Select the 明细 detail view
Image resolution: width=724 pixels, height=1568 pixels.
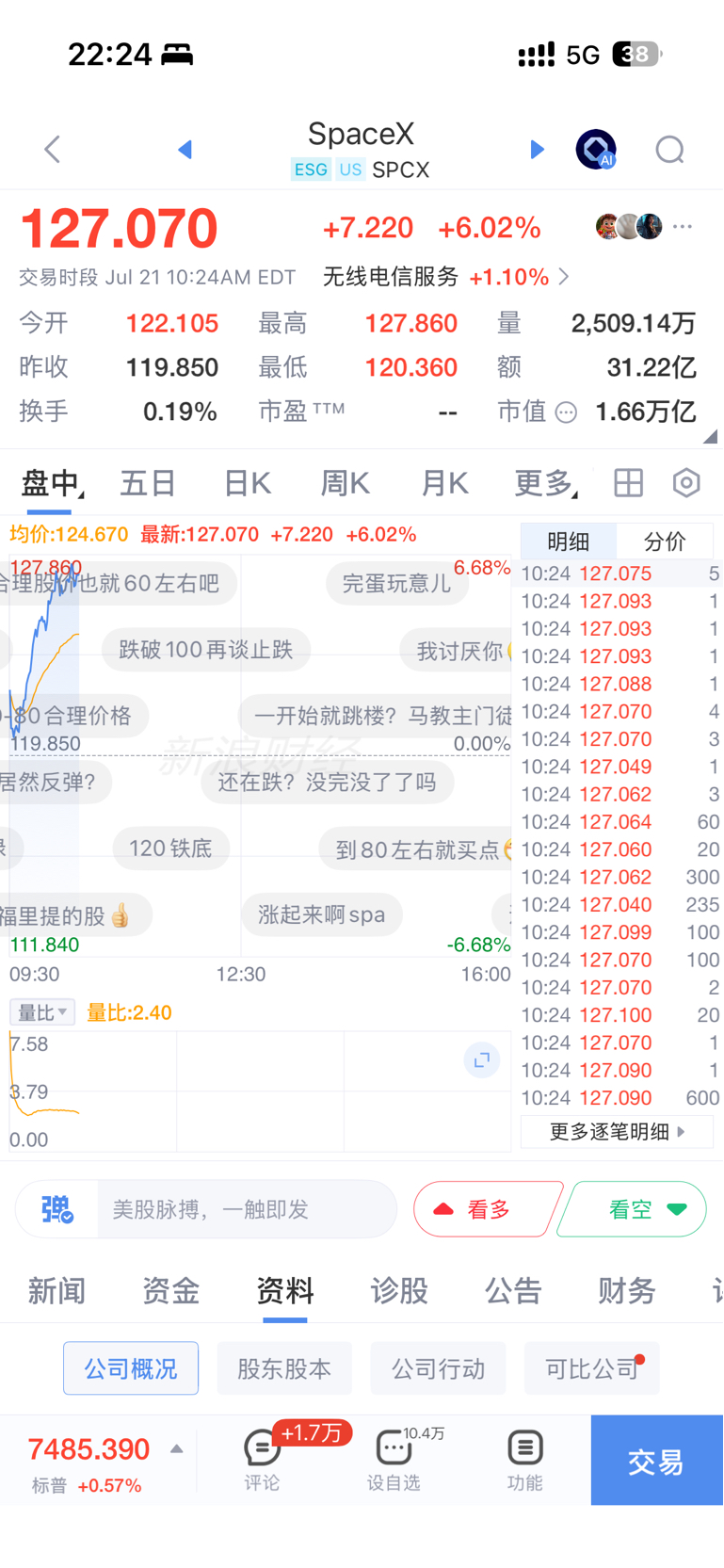click(x=569, y=542)
